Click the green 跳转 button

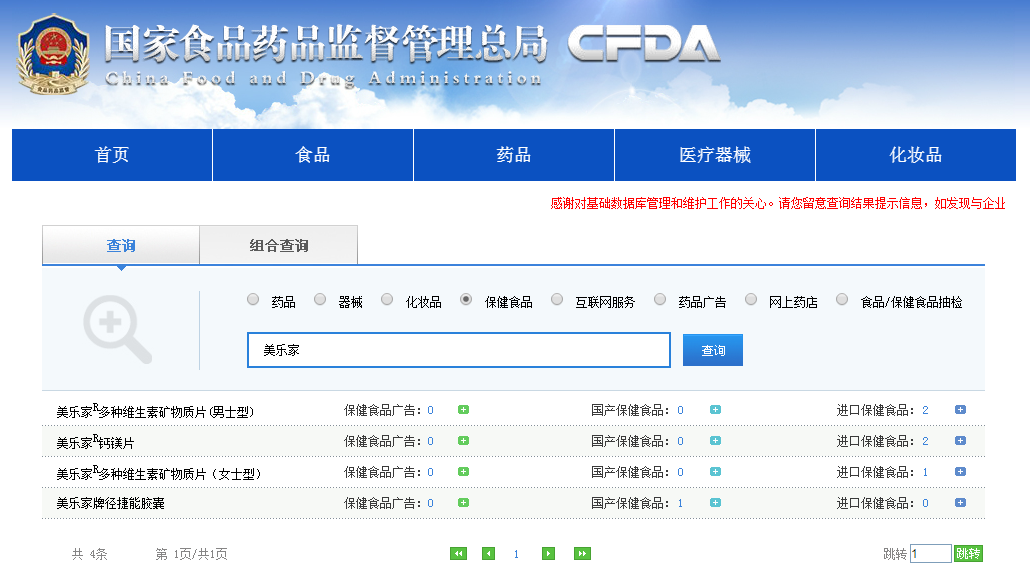pyautogui.click(x=968, y=553)
